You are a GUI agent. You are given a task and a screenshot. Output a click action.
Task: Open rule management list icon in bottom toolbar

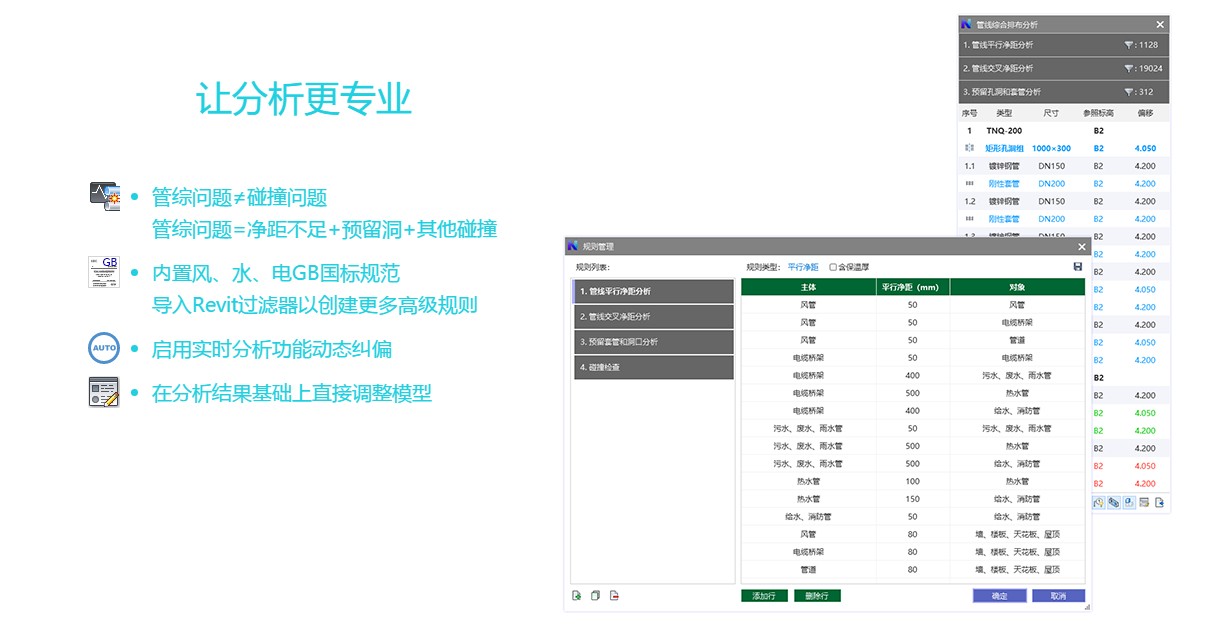coord(1144,503)
